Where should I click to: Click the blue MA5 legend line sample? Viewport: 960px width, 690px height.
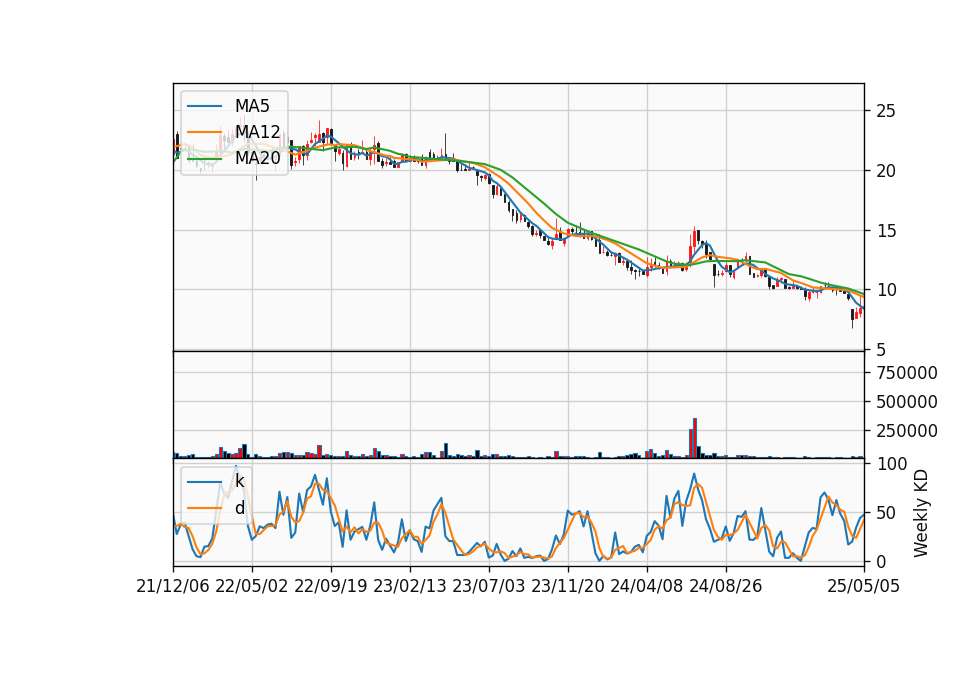pyautogui.click(x=204, y=106)
